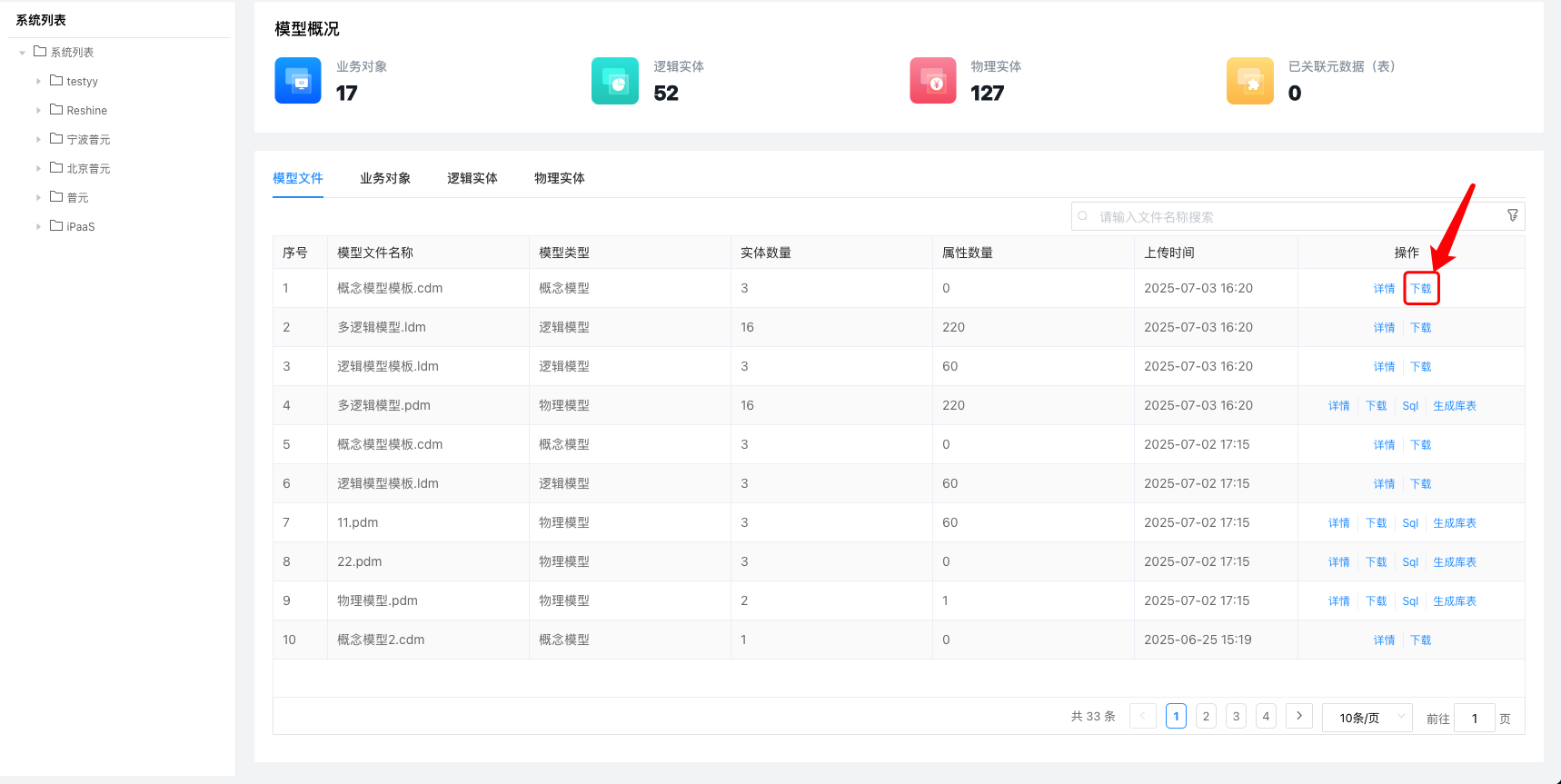Click the blue 业务对象 summary icon
This screenshot has width=1561, height=784.
pyautogui.click(x=298, y=81)
